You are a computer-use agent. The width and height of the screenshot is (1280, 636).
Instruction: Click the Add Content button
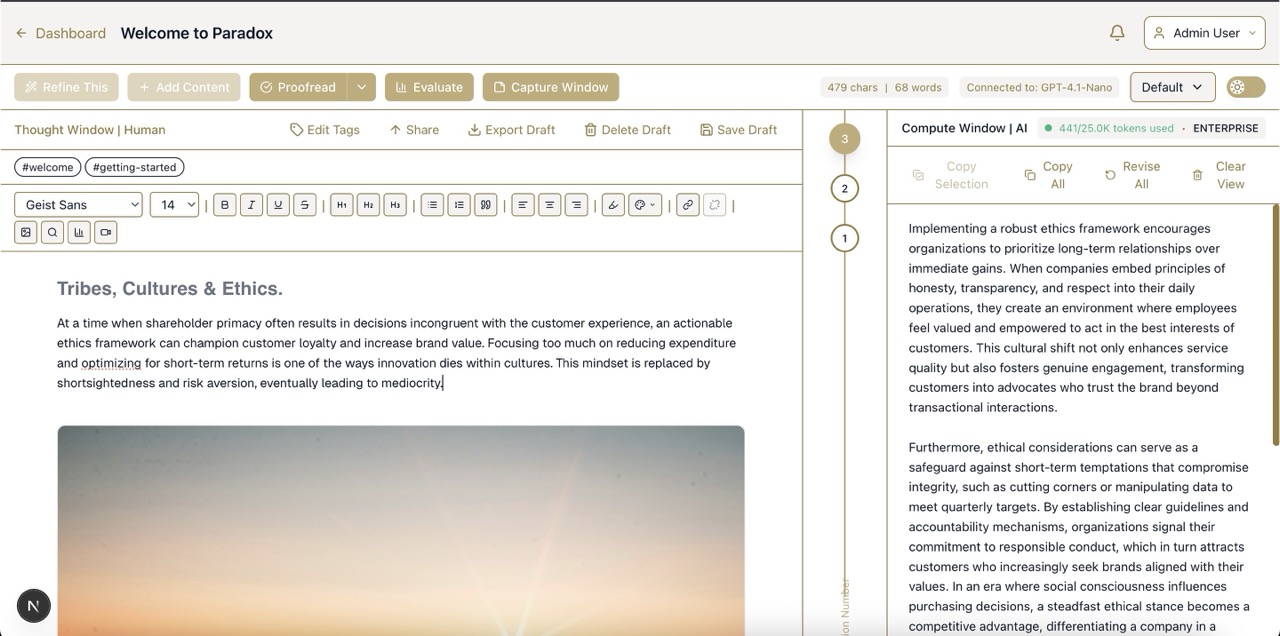tap(184, 87)
